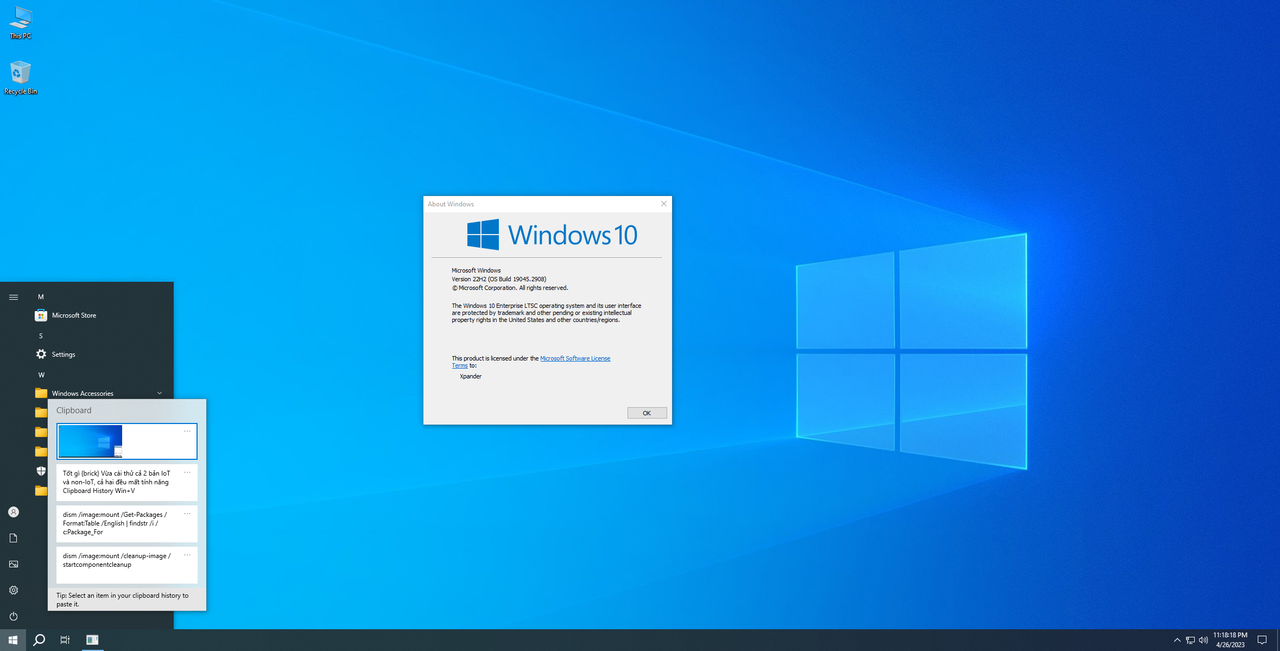Image resolution: width=1280 pixels, height=651 pixels.
Task: Open options for 'Tốt gì' clipboard entry
Action: [187, 472]
